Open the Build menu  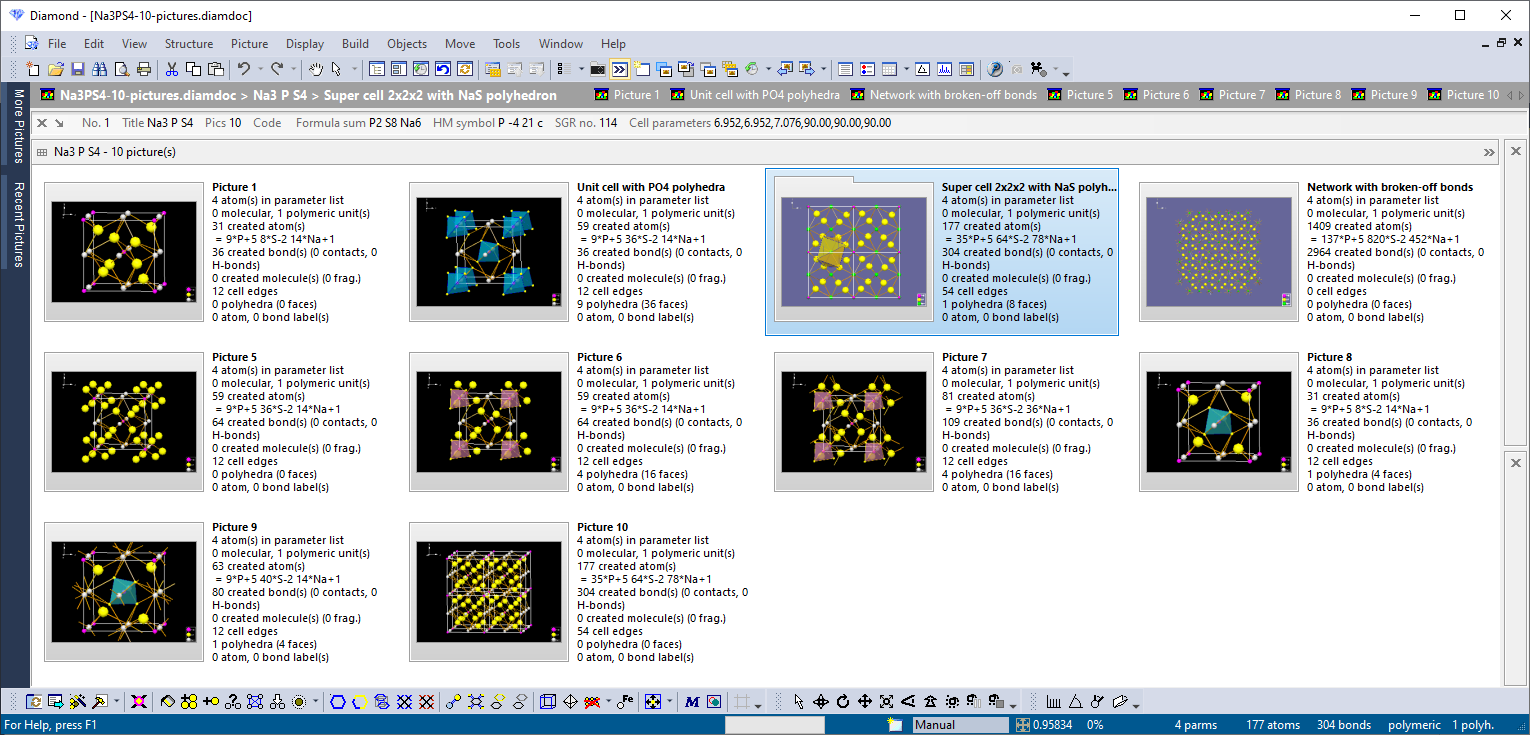(355, 43)
